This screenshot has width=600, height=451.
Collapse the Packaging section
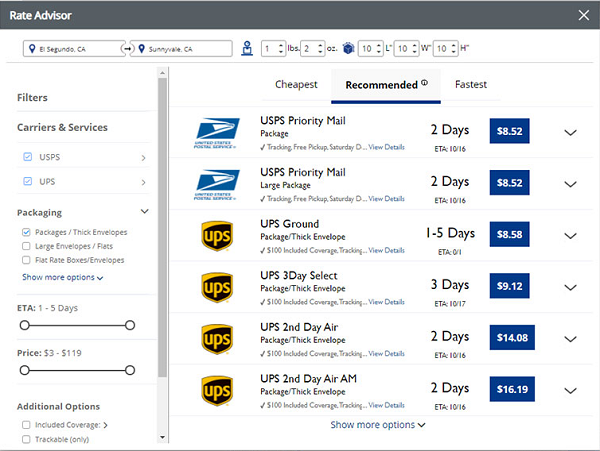pyautogui.click(x=145, y=211)
